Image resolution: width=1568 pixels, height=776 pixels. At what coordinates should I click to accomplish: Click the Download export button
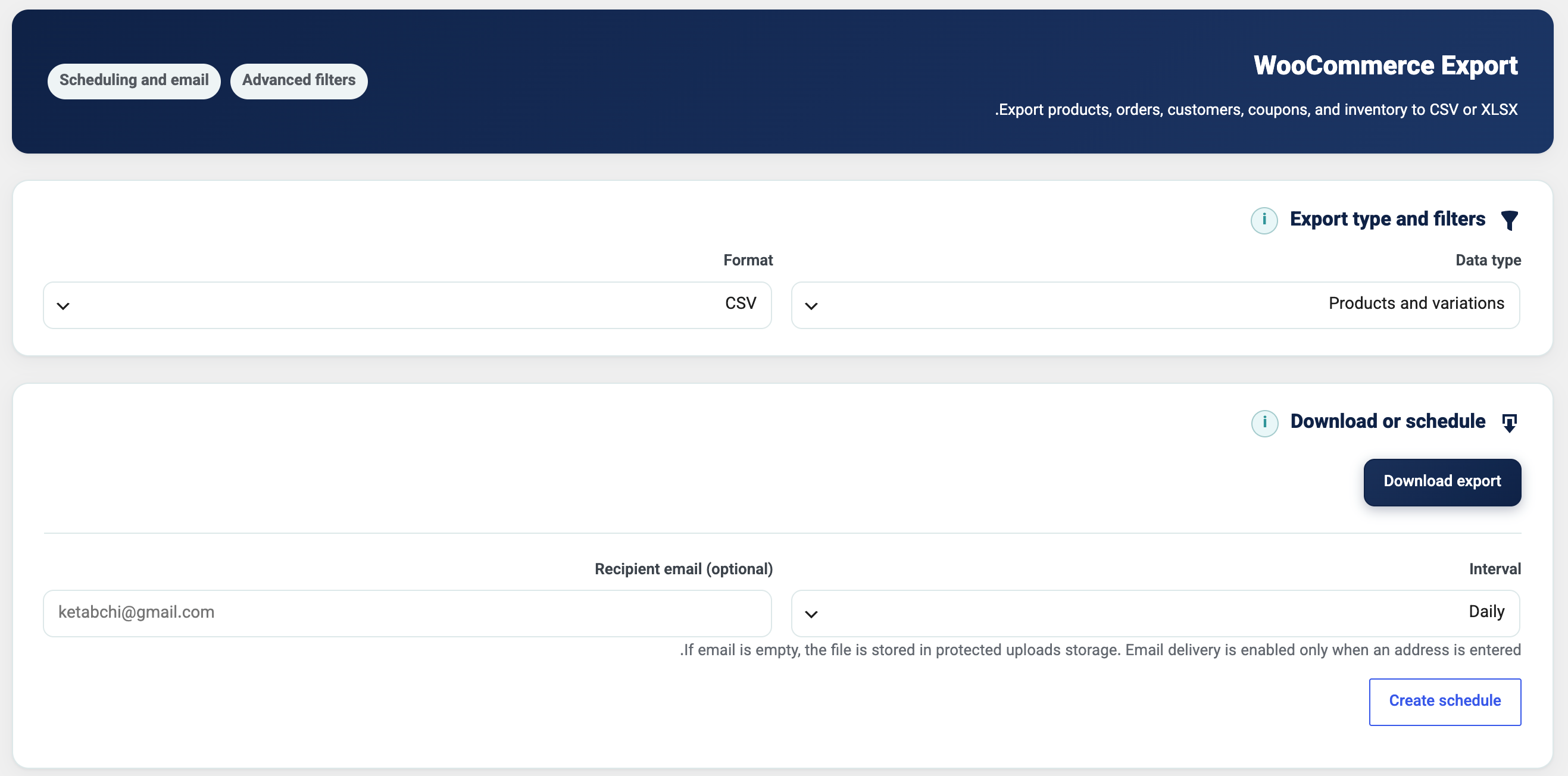(1442, 482)
